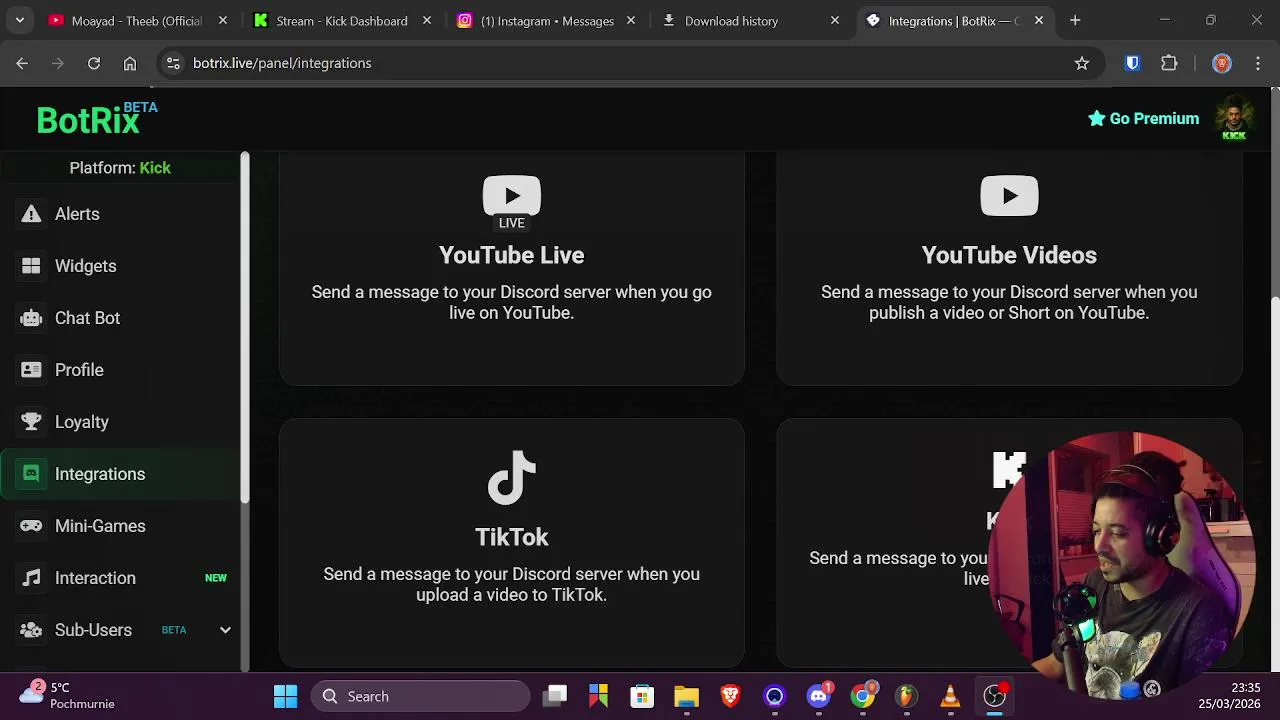Viewport: 1280px width, 720px height.
Task: Open the browser extensions puzzle icon
Action: (x=1169, y=63)
